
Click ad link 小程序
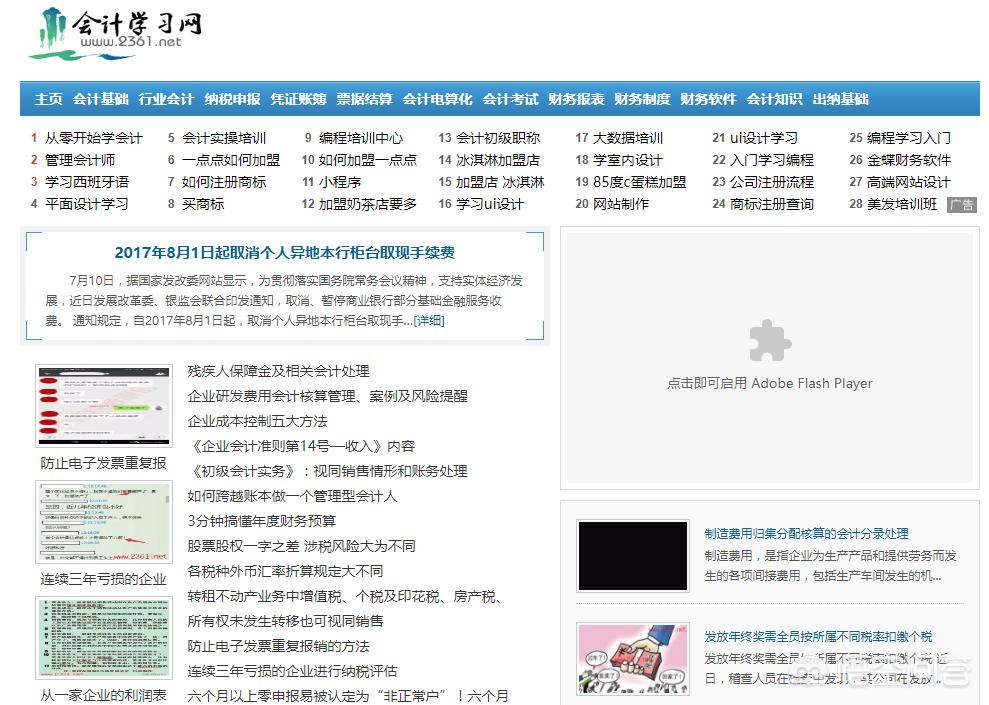tap(340, 182)
